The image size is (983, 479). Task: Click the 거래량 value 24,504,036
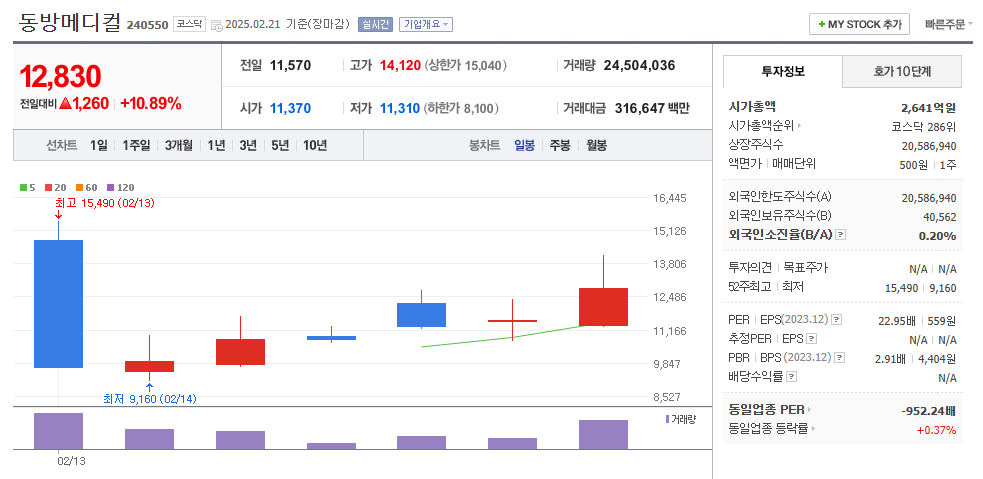(x=639, y=65)
